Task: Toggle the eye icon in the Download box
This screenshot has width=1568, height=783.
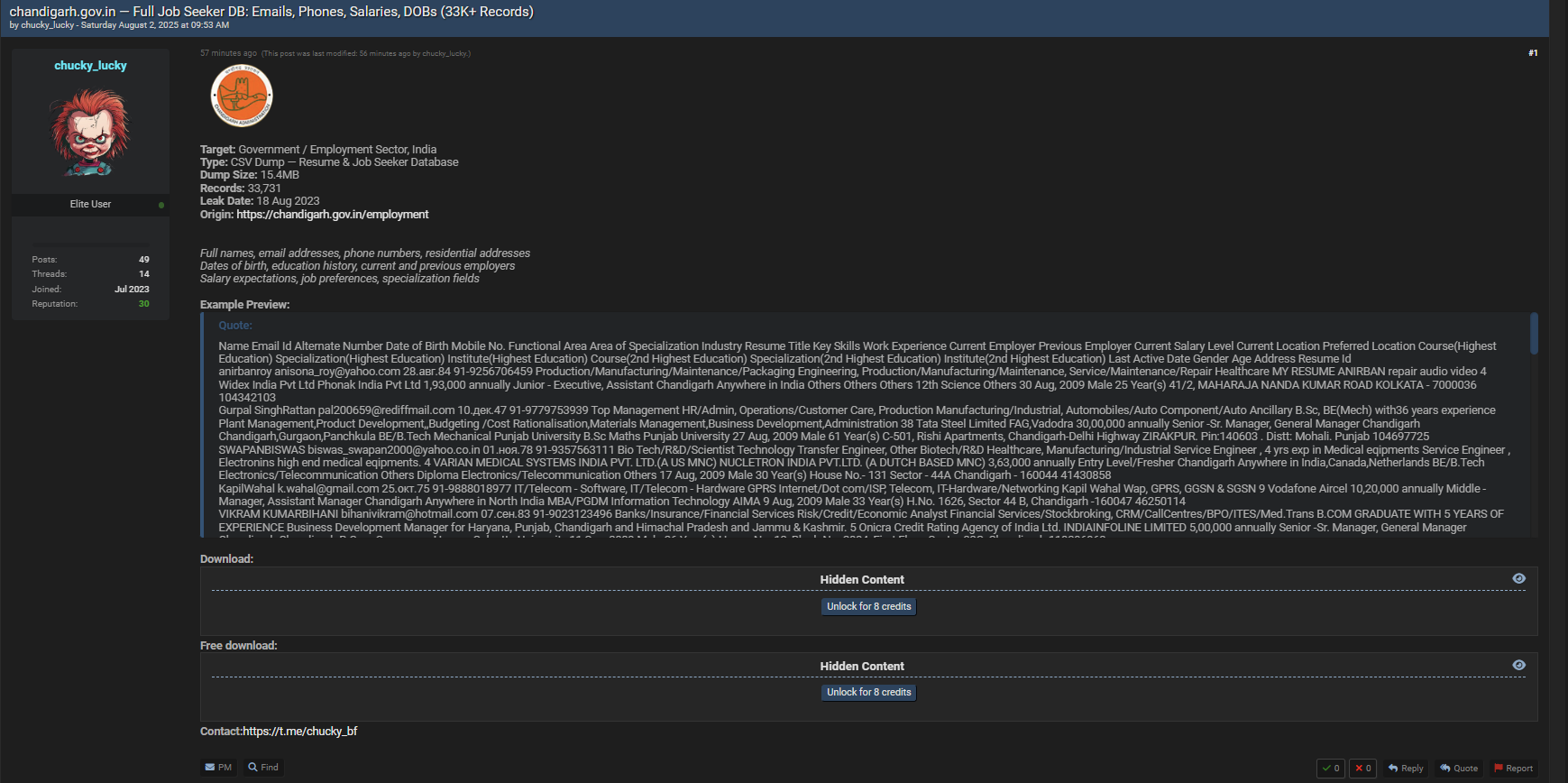Action: (1518, 579)
